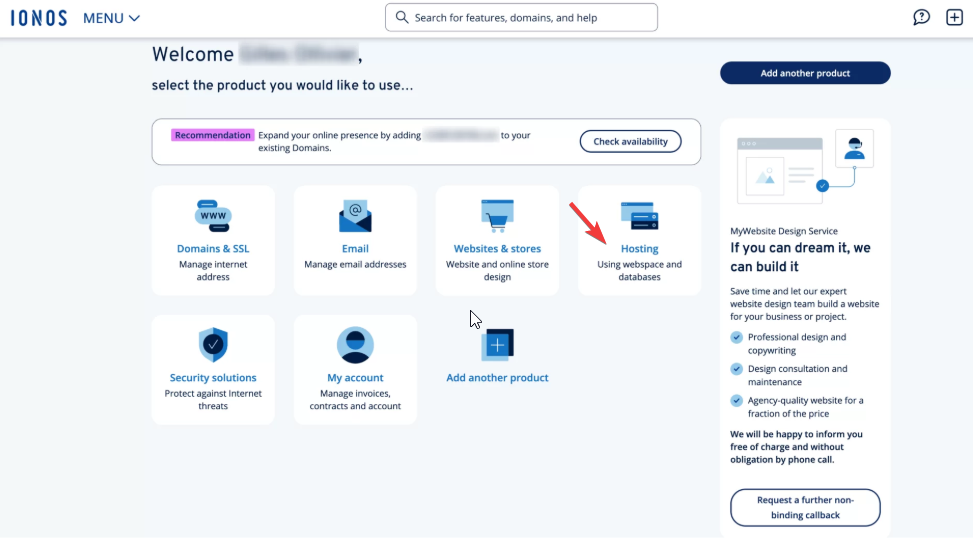The image size is (973, 538).
Task: Click the My account avatar icon
Action: pyautogui.click(x=355, y=345)
